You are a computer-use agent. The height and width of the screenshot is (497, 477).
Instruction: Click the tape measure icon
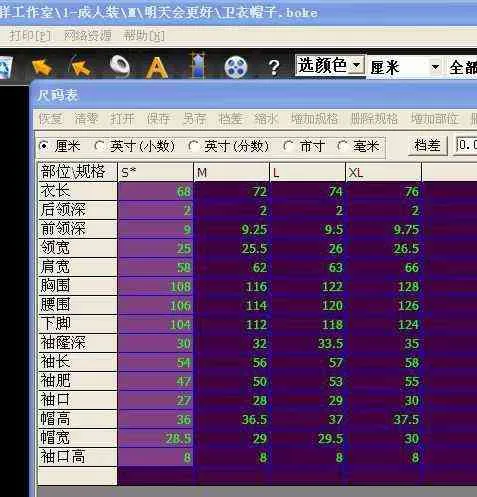(x=119, y=66)
